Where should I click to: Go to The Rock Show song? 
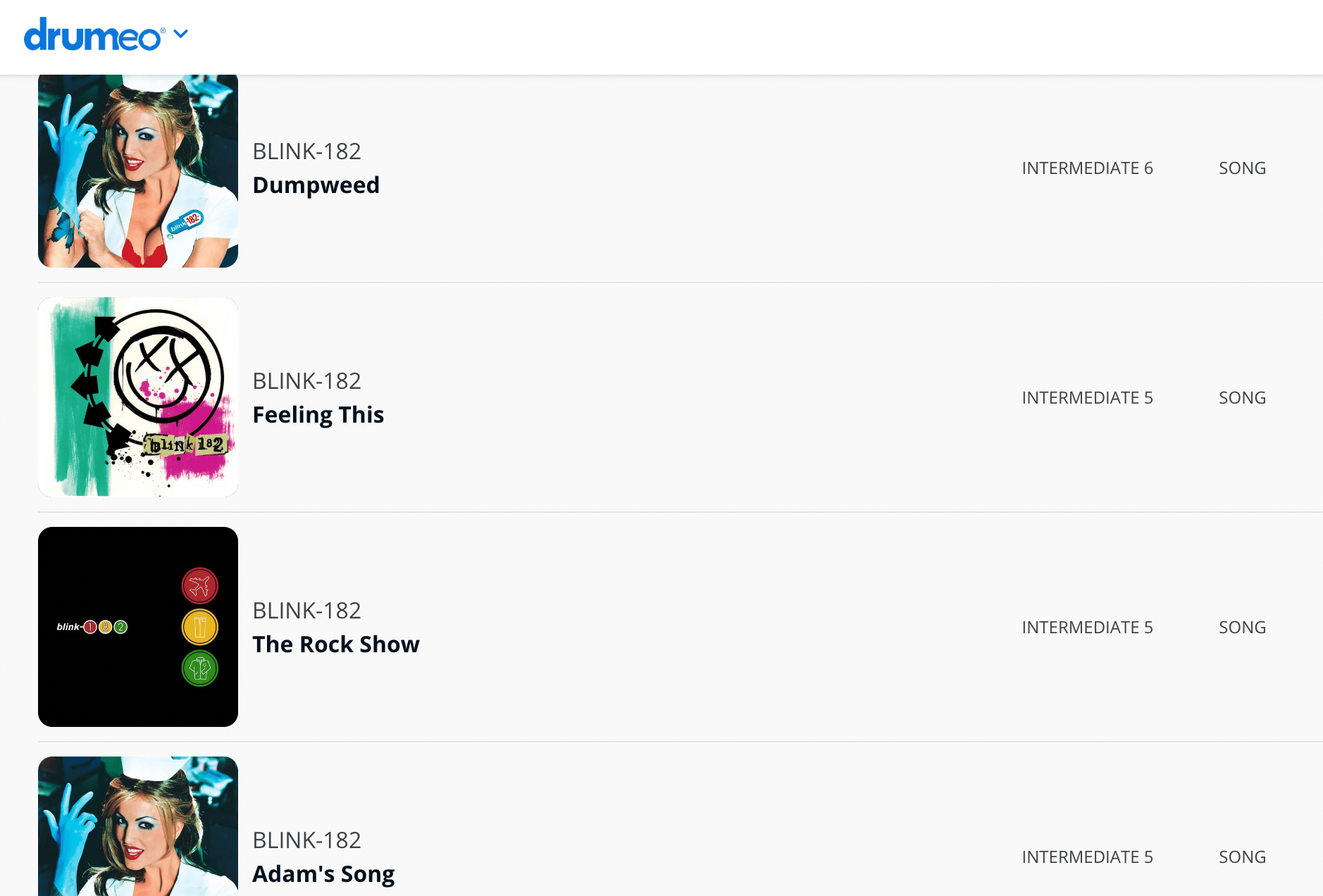point(335,645)
